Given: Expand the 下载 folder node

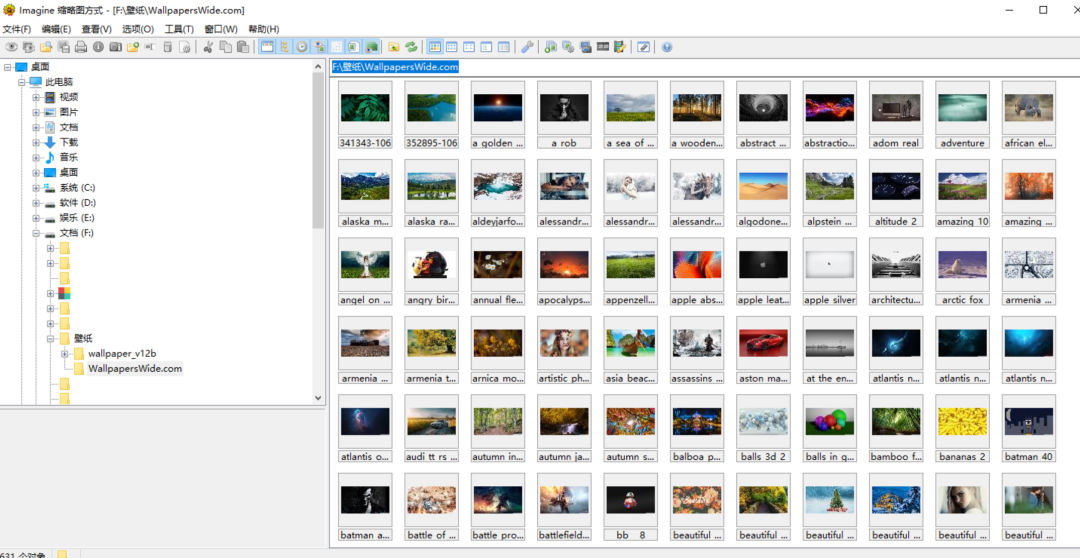Looking at the screenshot, I should (x=36, y=143).
